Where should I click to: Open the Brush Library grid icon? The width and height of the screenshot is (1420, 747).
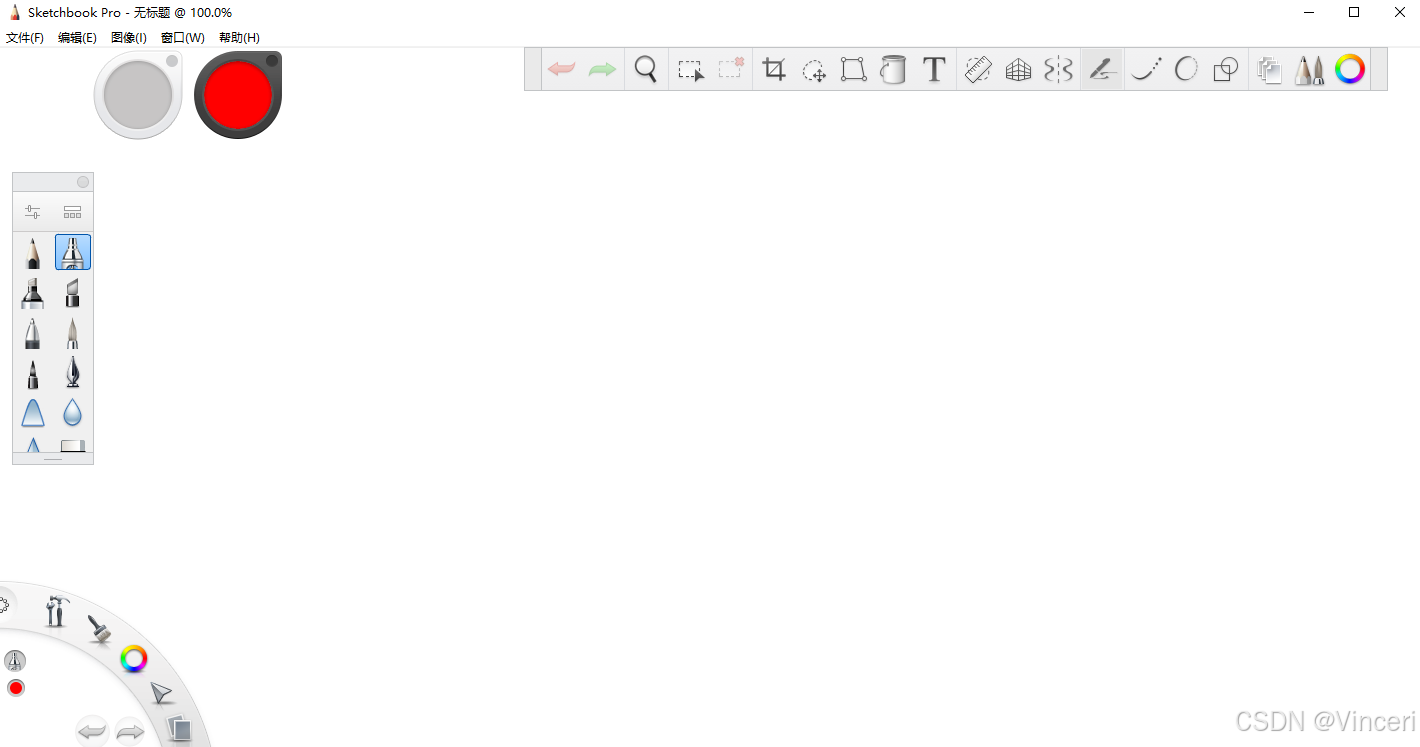tap(72, 212)
